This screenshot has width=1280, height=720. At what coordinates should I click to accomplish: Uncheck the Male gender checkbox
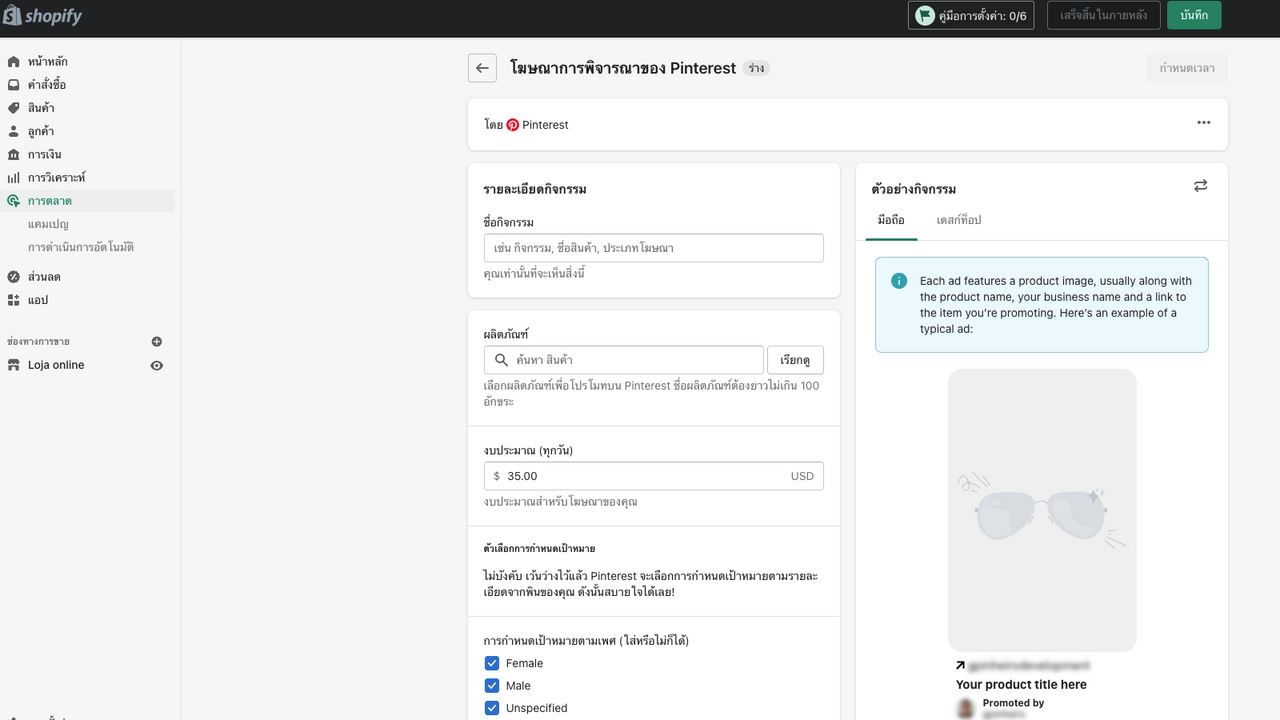[x=492, y=686]
